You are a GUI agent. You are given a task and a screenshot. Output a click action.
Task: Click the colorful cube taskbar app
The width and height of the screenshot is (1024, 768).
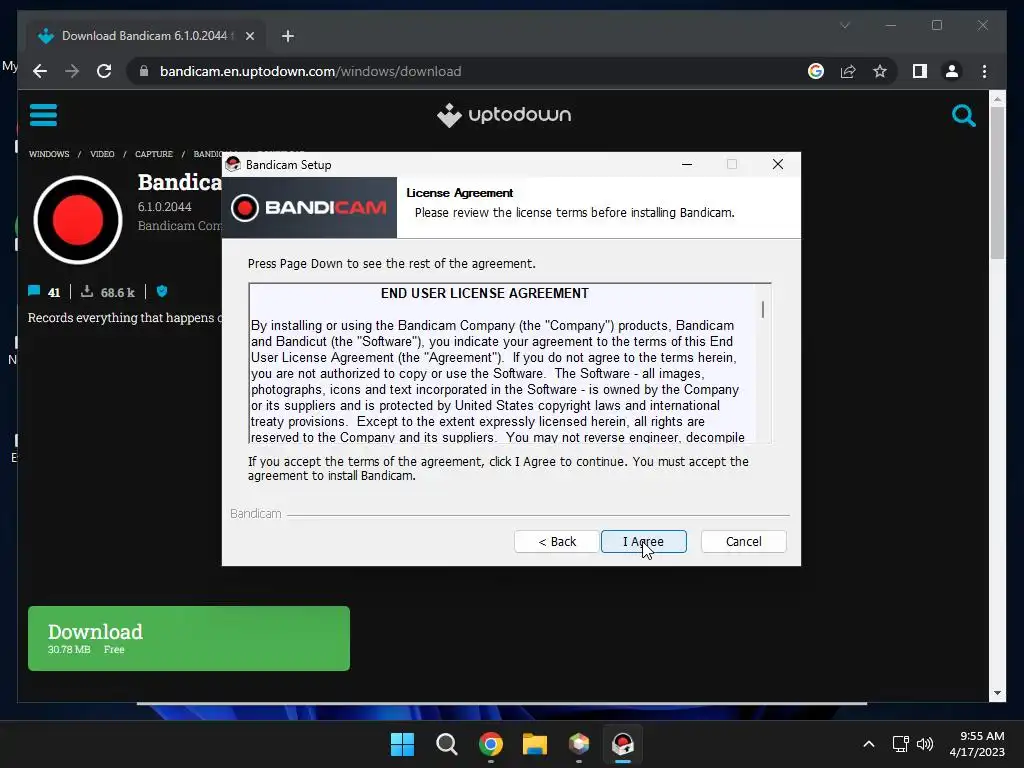click(579, 744)
